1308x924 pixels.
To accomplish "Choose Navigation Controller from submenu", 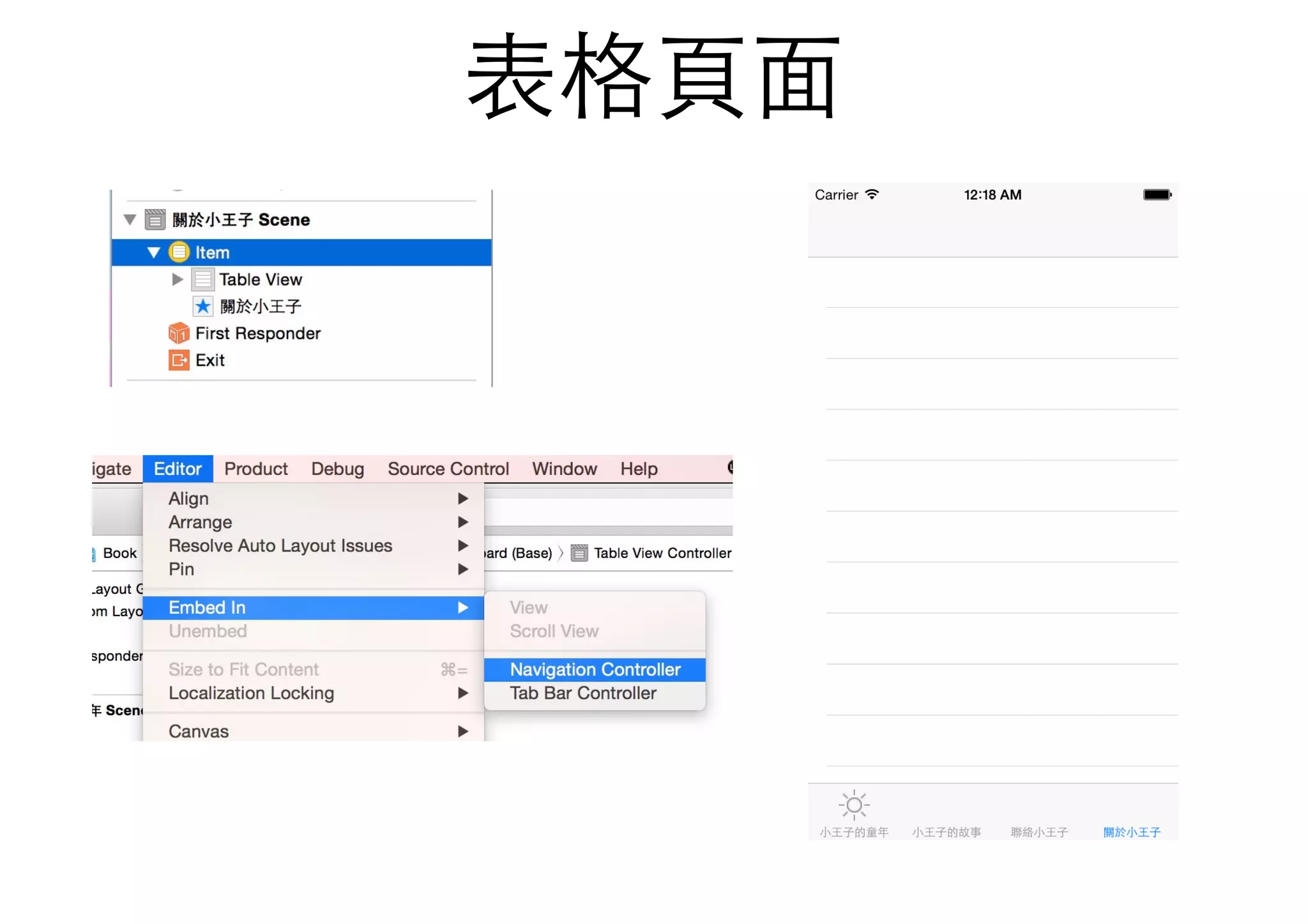I will (595, 669).
